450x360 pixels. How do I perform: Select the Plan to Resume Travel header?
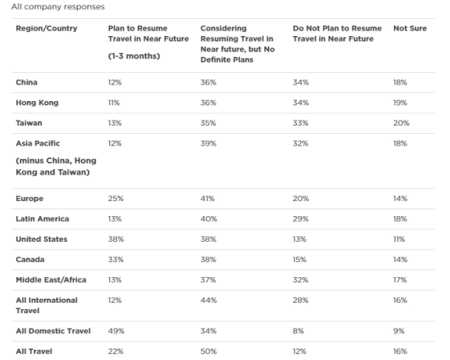coord(148,42)
